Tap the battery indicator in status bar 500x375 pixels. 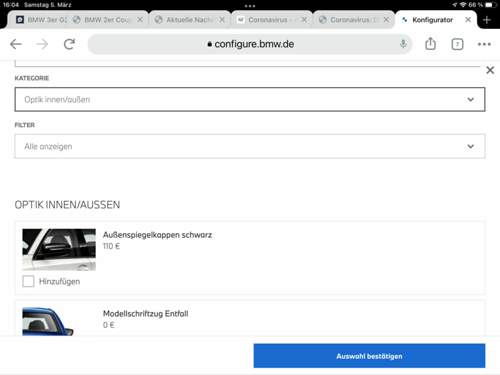pos(490,5)
